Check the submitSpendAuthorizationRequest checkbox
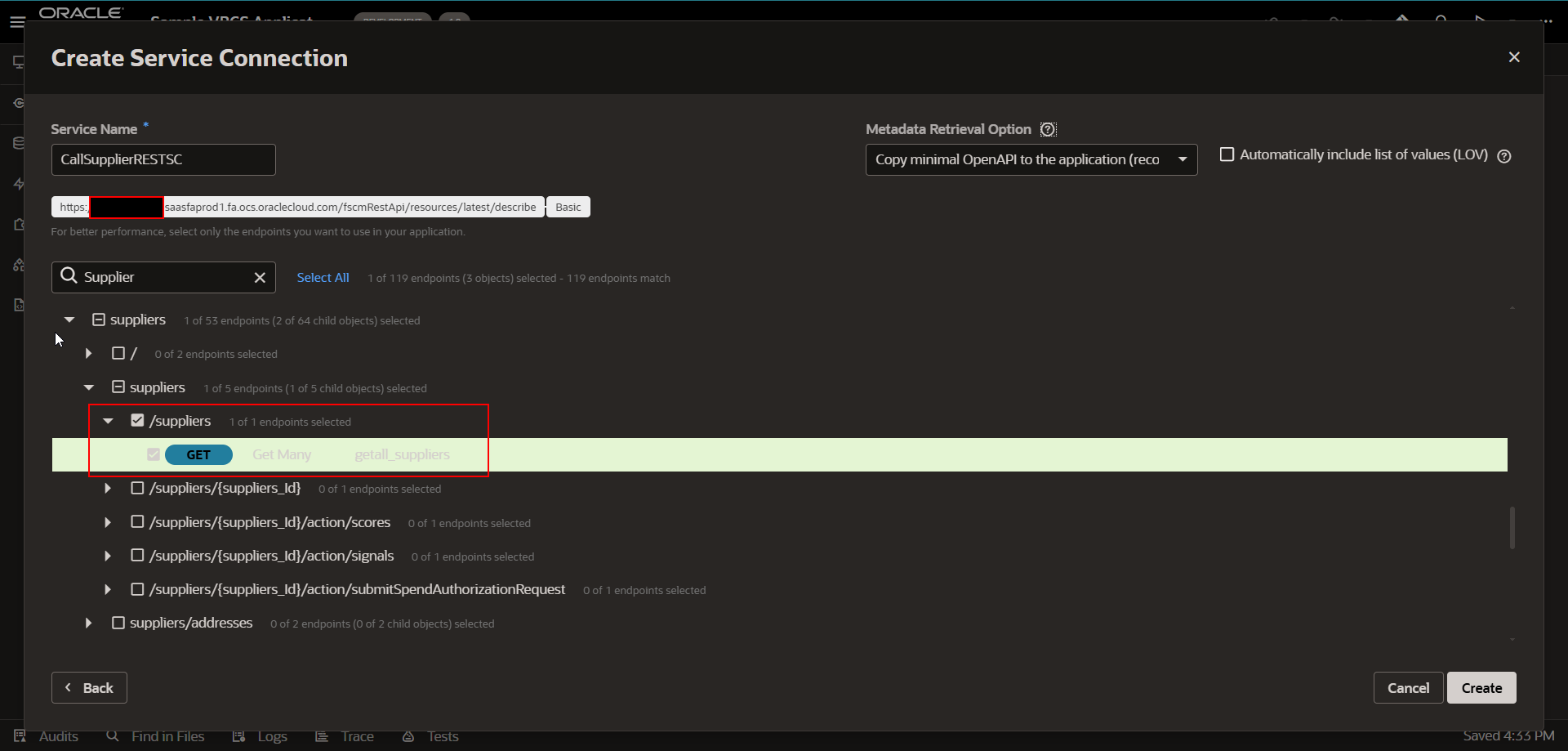Viewport: 1568px width, 751px height. pyautogui.click(x=137, y=588)
